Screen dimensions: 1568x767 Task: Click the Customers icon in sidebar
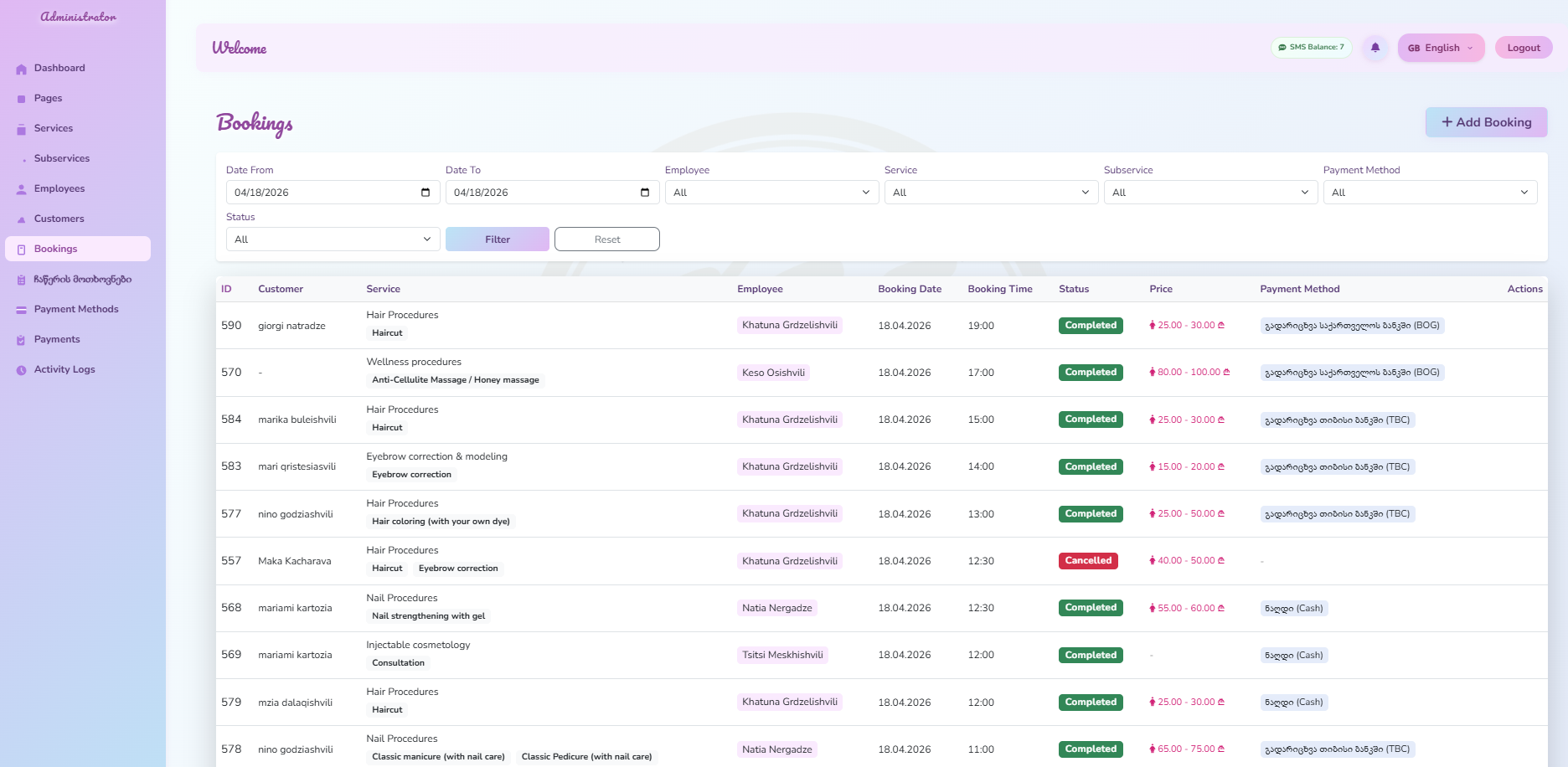[x=21, y=219]
